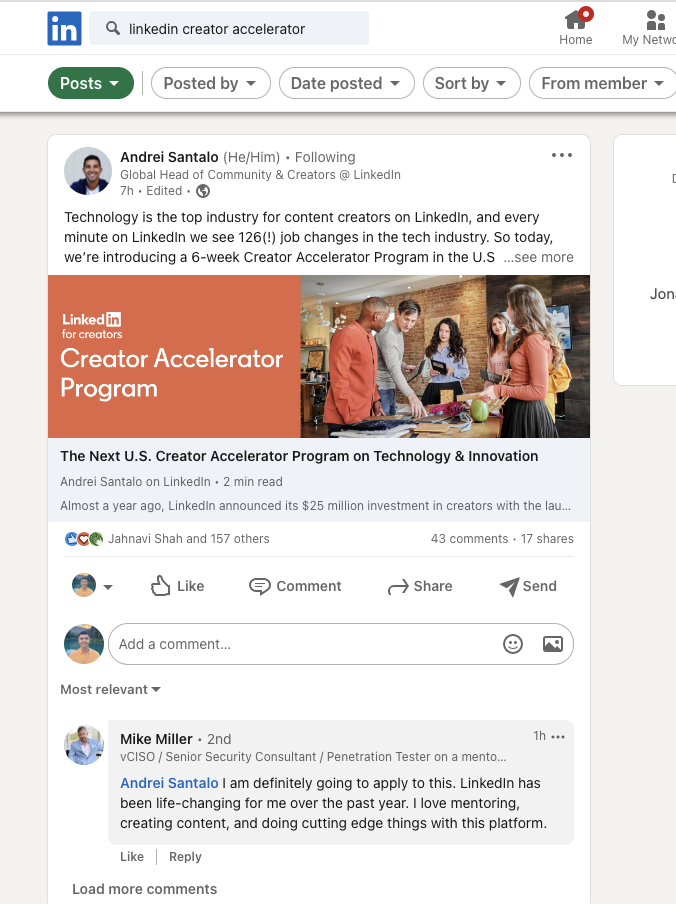Open the From member filter menu
Viewport: 676px width, 904px height.
pos(601,83)
